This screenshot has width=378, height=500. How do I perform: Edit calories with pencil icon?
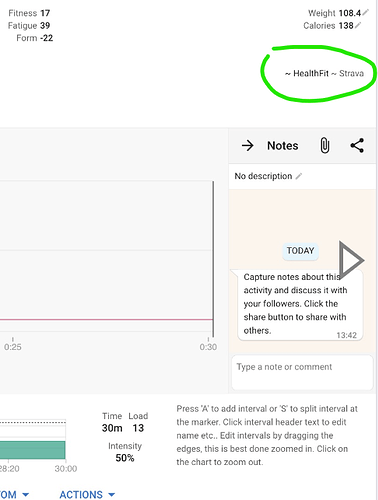pos(358,25)
